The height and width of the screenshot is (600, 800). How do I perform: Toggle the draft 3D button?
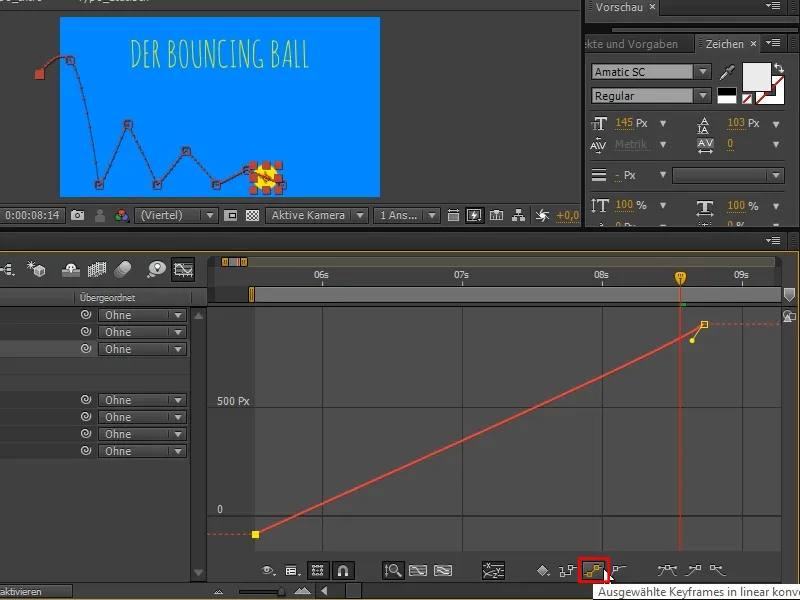(x=36, y=269)
